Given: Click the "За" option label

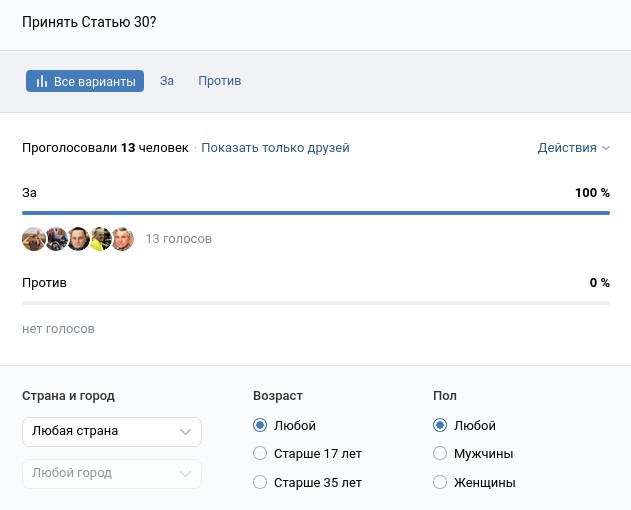Looking at the screenshot, I should (x=29, y=193).
